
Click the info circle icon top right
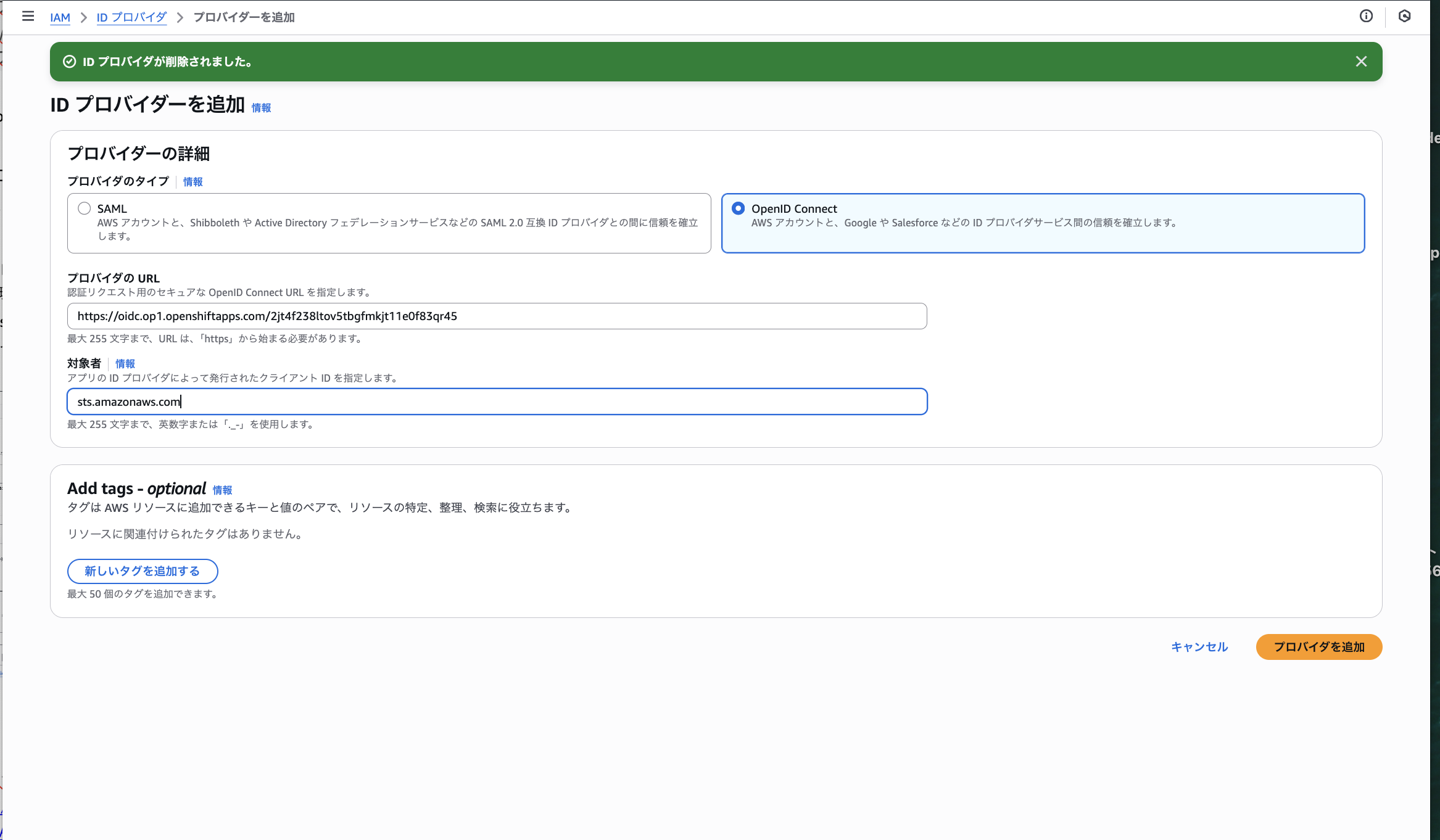(1366, 17)
